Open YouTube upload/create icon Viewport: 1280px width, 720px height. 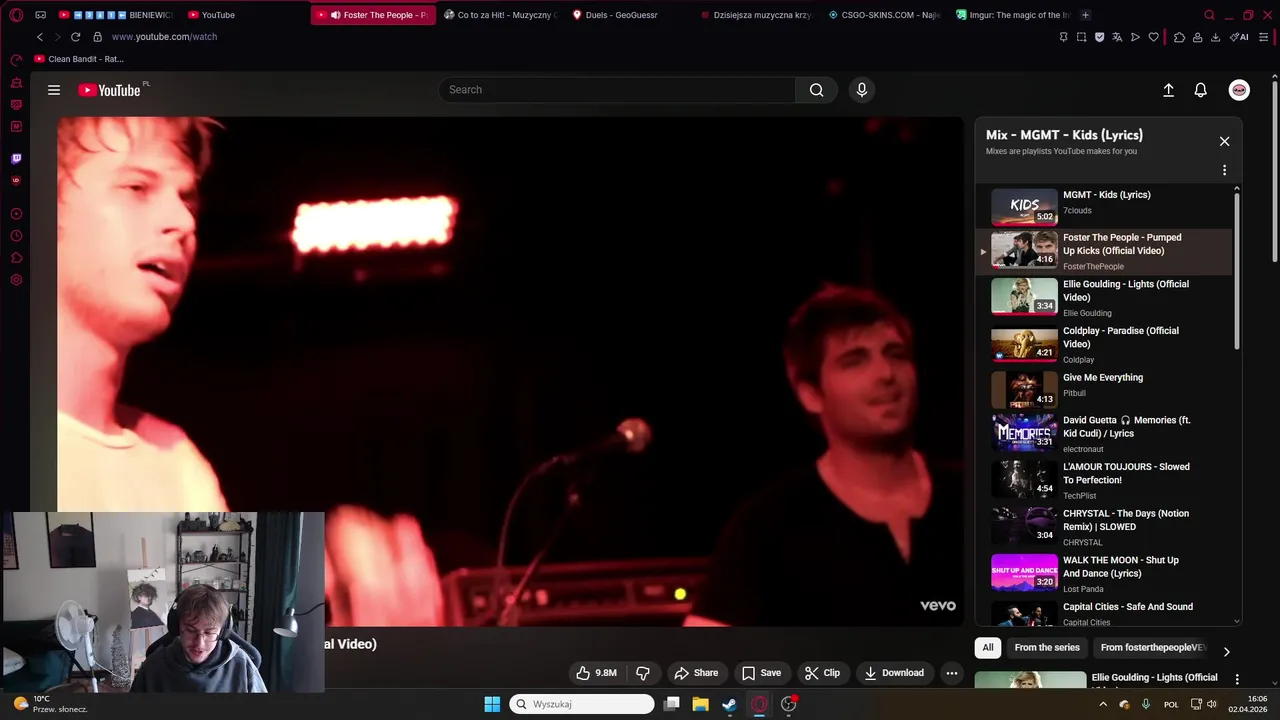1168,90
